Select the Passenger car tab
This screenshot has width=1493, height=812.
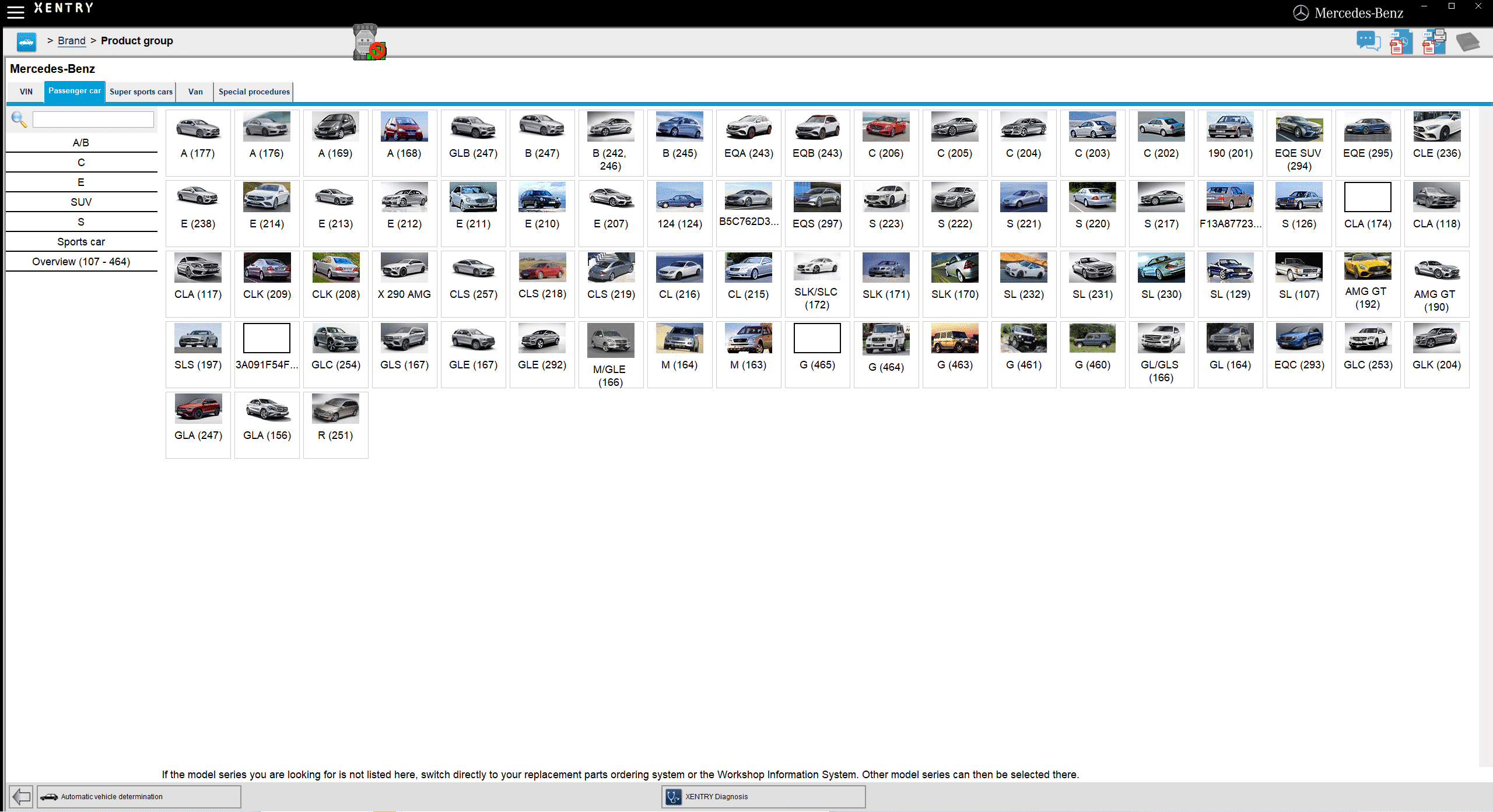coord(75,91)
